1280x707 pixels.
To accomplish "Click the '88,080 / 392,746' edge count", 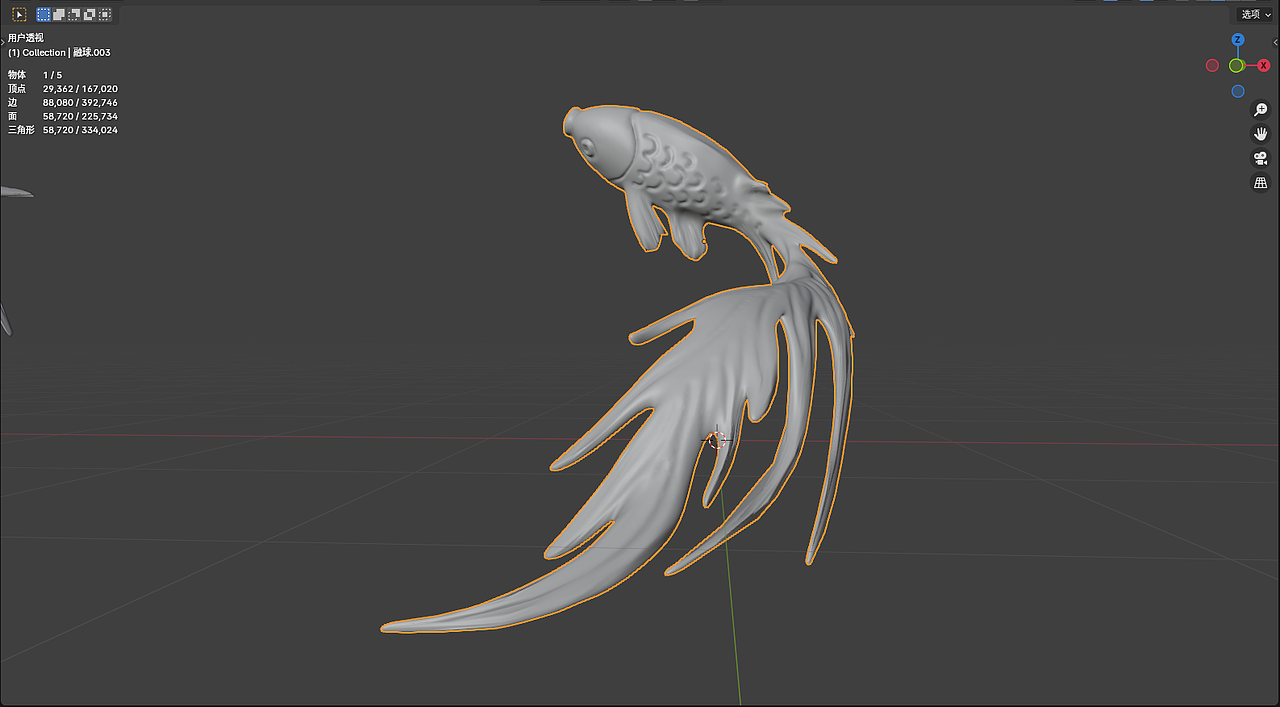I will (x=80, y=103).
